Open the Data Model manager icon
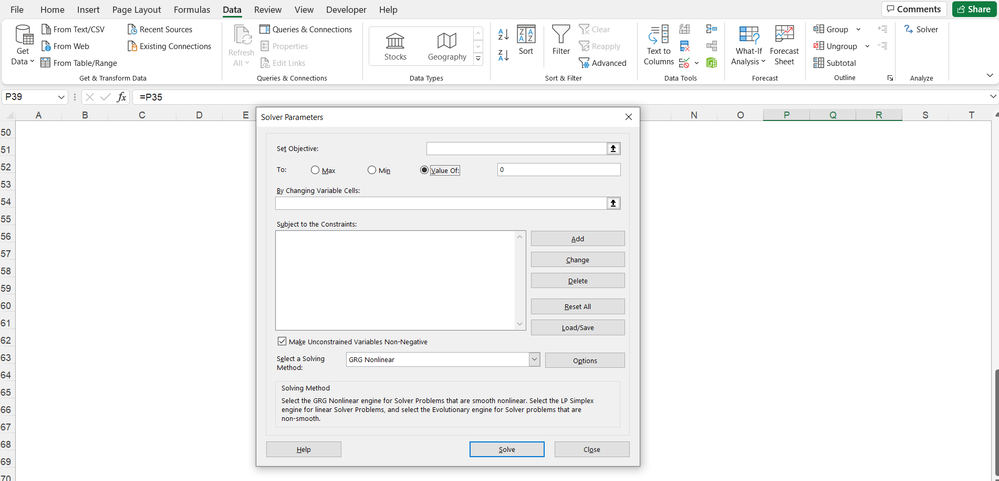 [712, 62]
